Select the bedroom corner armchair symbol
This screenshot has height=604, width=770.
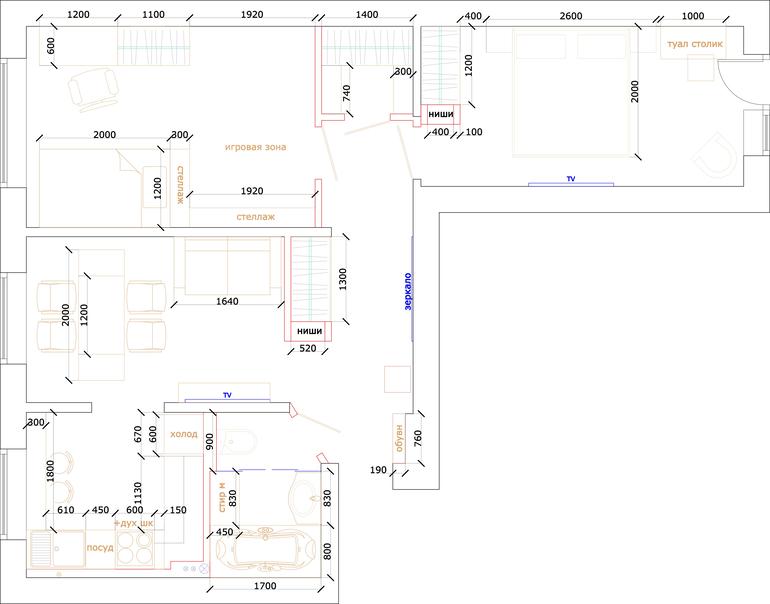tap(718, 157)
